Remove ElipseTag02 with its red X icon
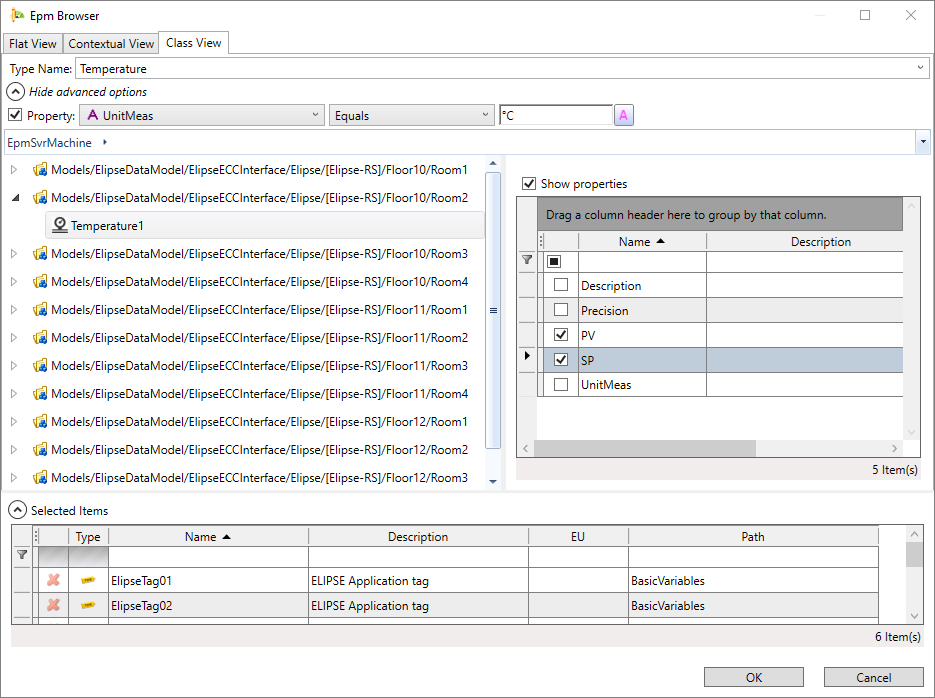Image resolution: width=935 pixels, height=698 pixels. [53, 605]
